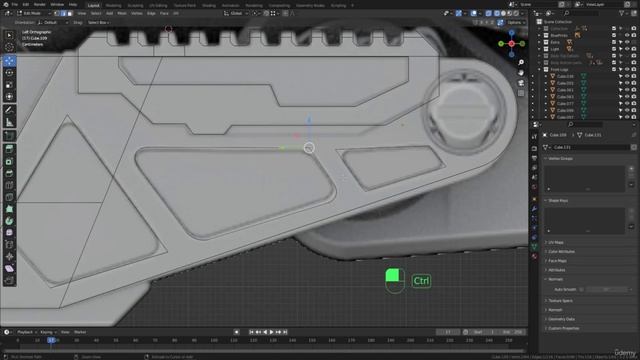Hide the Extra collection with eye icon
Viewport: 640px width, 360px height.
click(x=627, y=42)
